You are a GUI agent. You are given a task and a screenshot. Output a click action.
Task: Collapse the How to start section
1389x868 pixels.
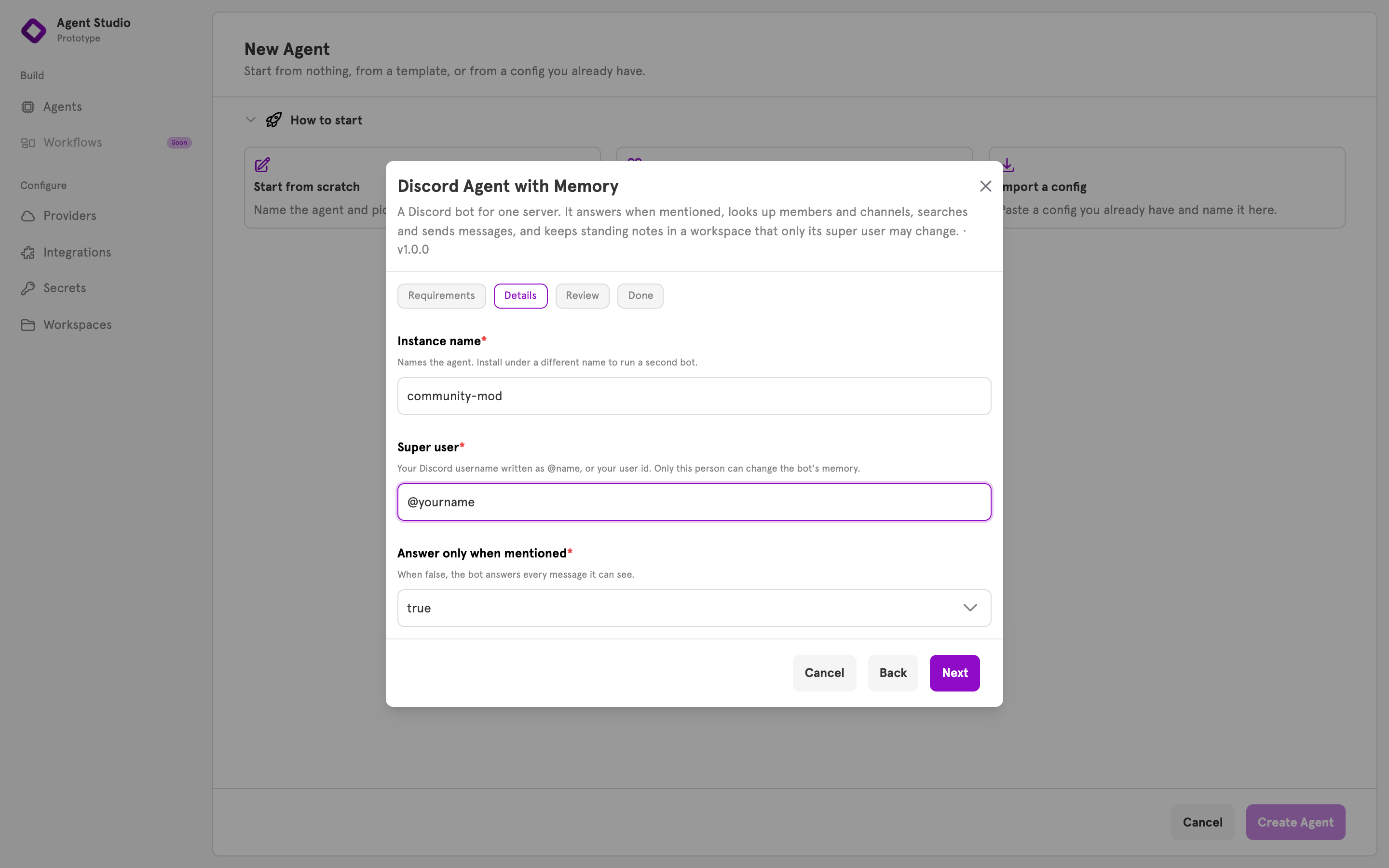250,120
